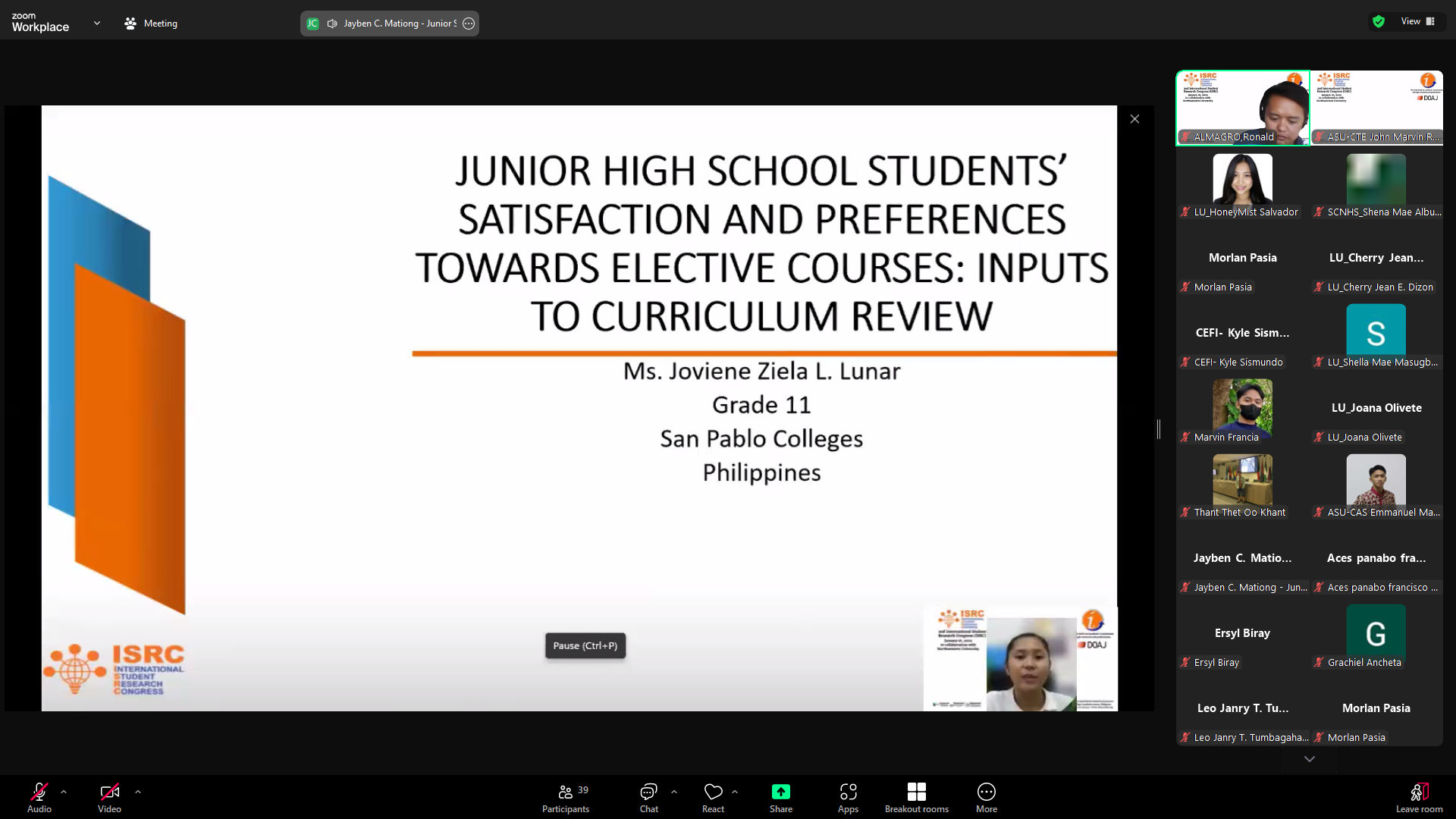Click the green Share screen icon
The width and height of the screenshot is (1456, 819).
click(780, 792)
